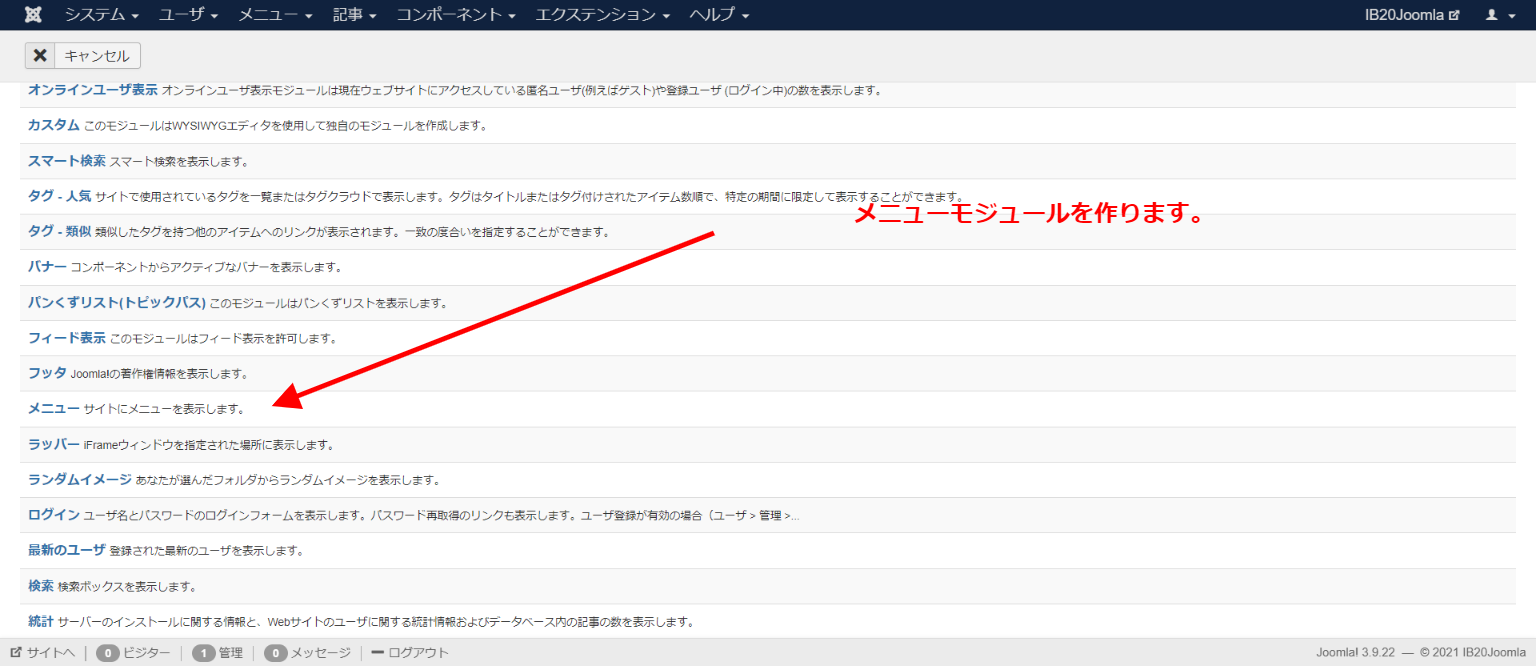Open the user account icon menu
The height and width of the screenshot is (666, 1536).
tap(1500, 15)
